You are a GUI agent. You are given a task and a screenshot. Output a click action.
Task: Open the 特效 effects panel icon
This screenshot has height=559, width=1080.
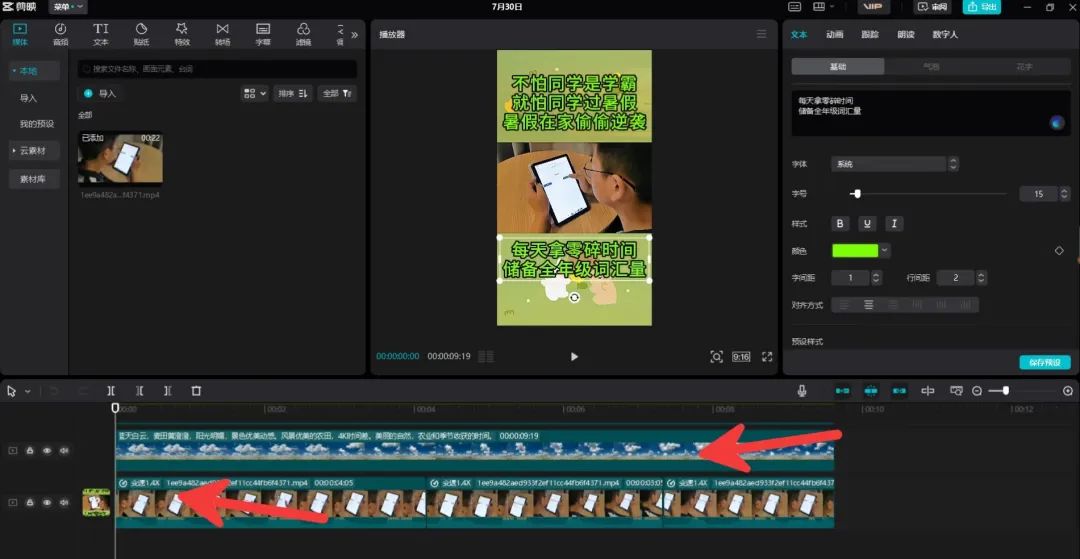click(x=181, y=34)
